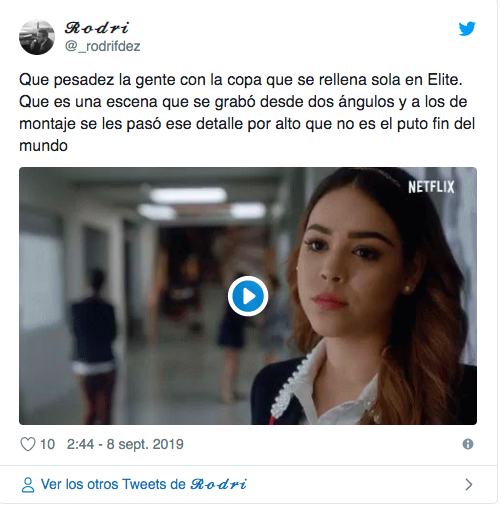This screenshot has height=506, width=501.
Task: Like the tweet with the heart icon
Action: [28, 444]
